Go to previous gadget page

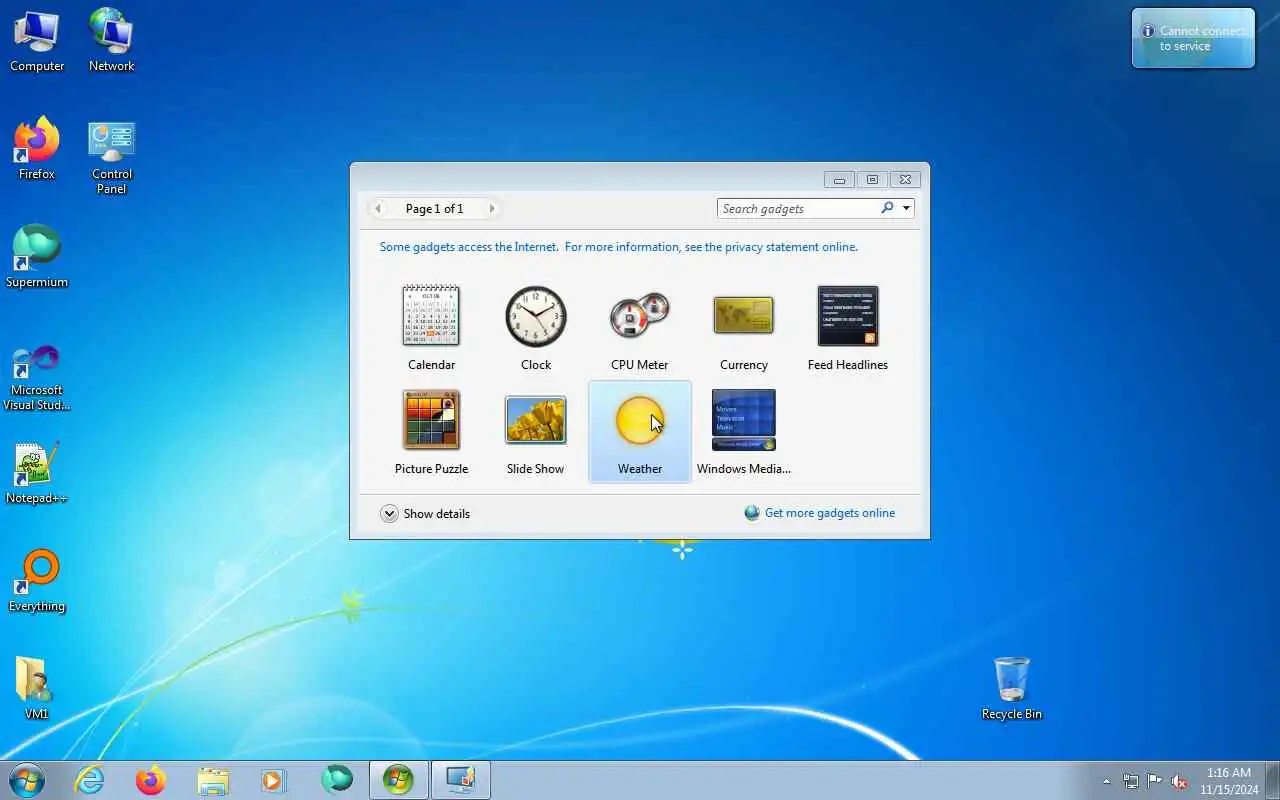click(x=378, y=208)
